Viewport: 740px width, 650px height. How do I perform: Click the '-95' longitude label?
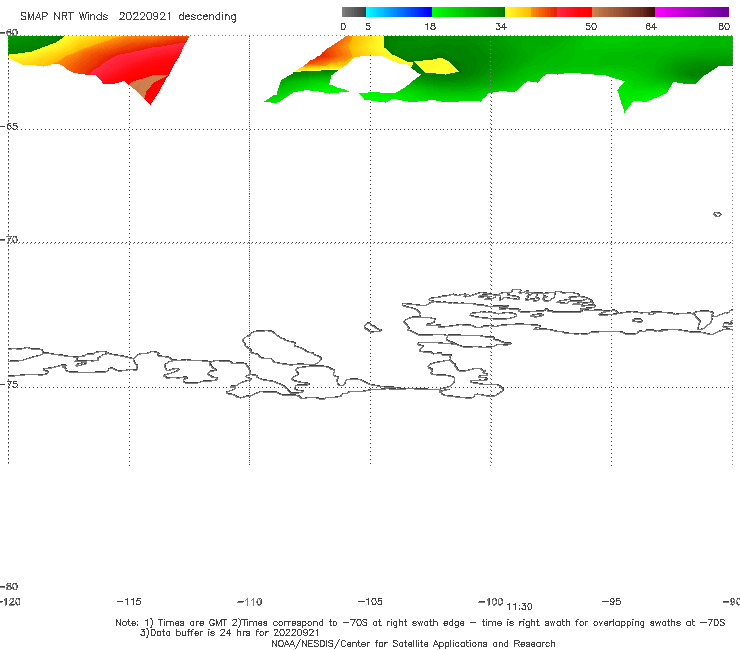tap(612, 601)
